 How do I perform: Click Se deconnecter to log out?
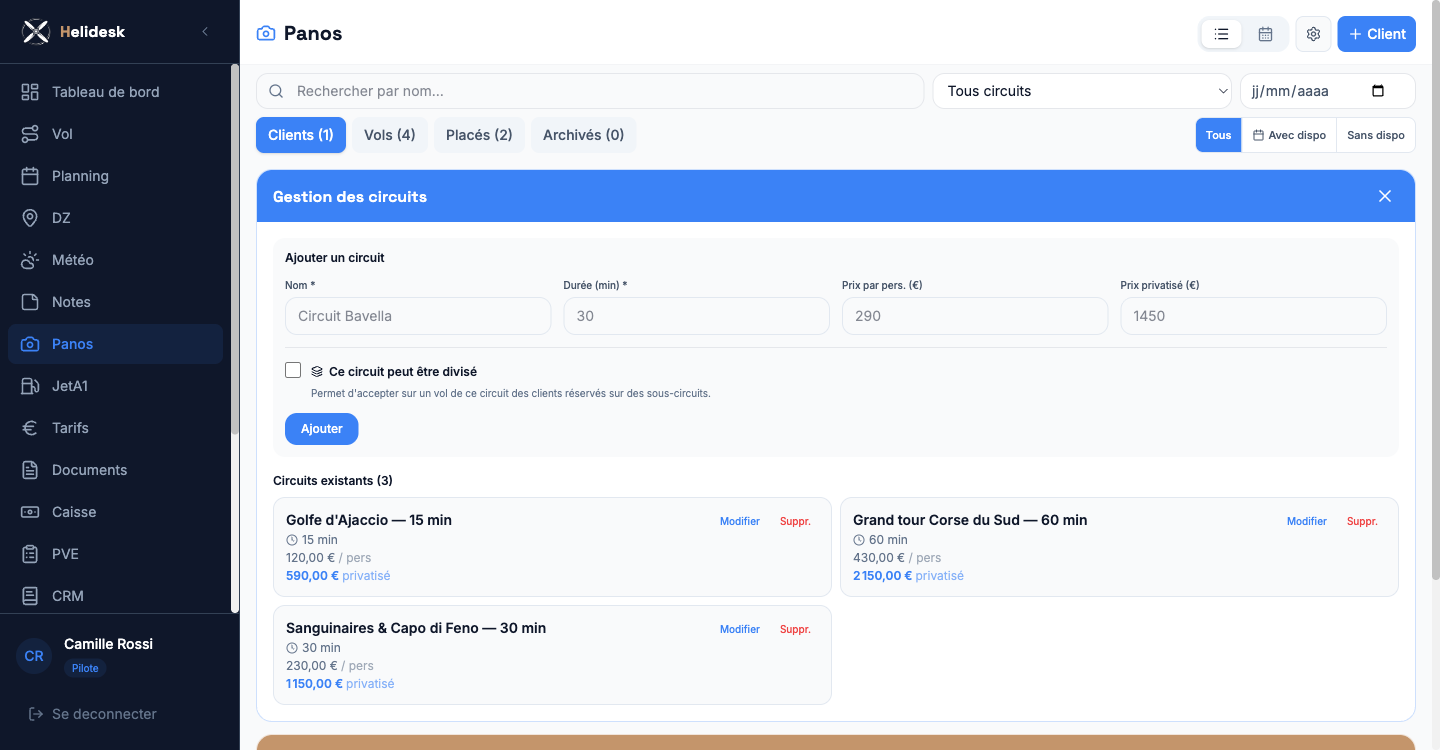click(x=92, y=714)
